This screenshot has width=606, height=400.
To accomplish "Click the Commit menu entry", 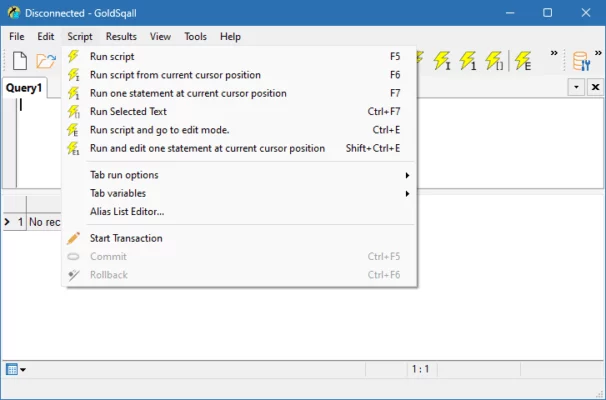I will tap(240, 256).
